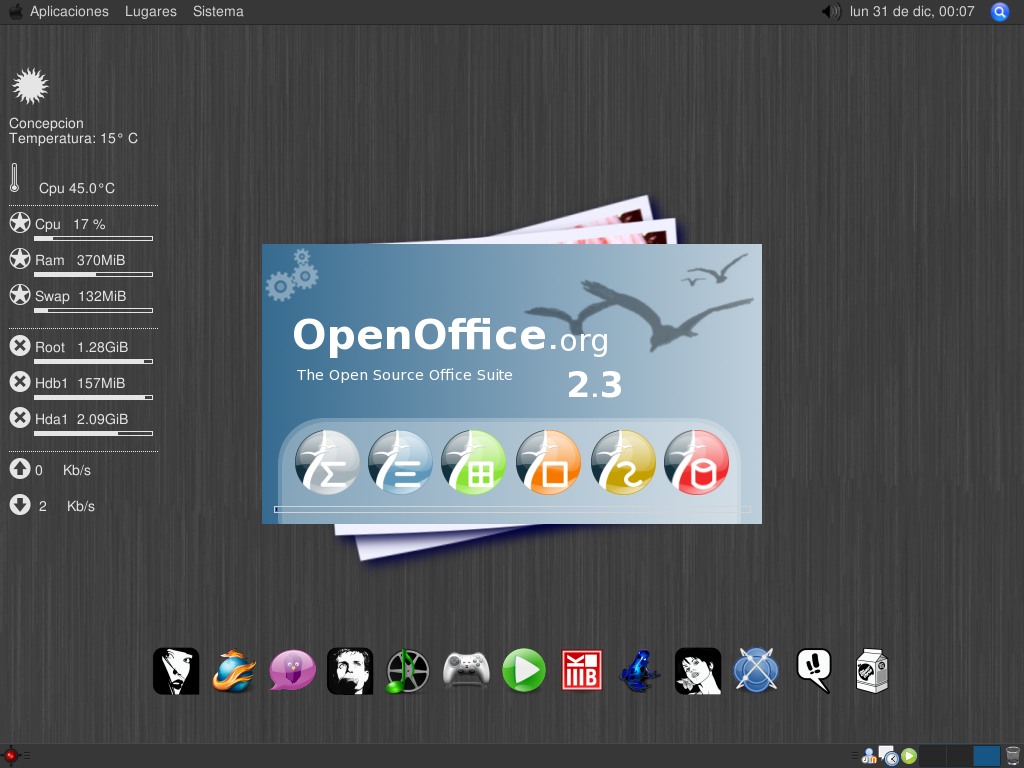Click the Root disk usage bar
The image size is (1024, 768).
pos(93,361)
